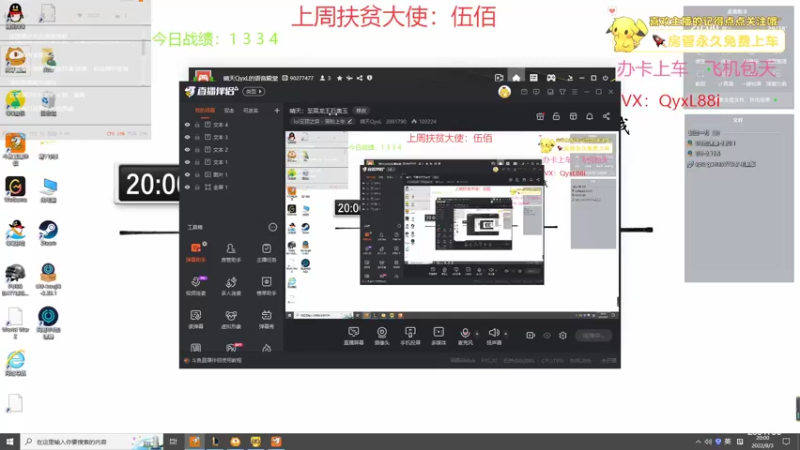
Task: Show hidden system tray icons chevron
Action: point(698,441)
